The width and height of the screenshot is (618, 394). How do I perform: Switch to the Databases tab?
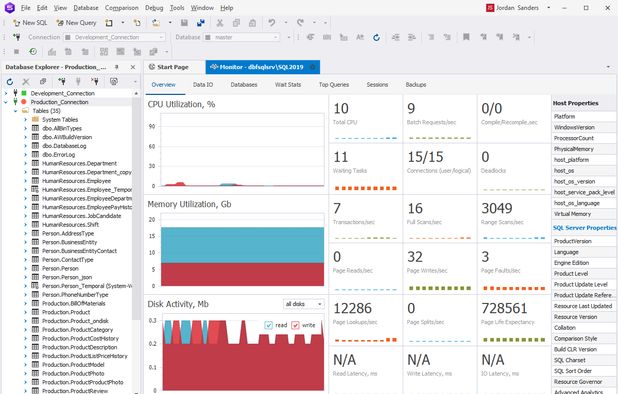244,85
